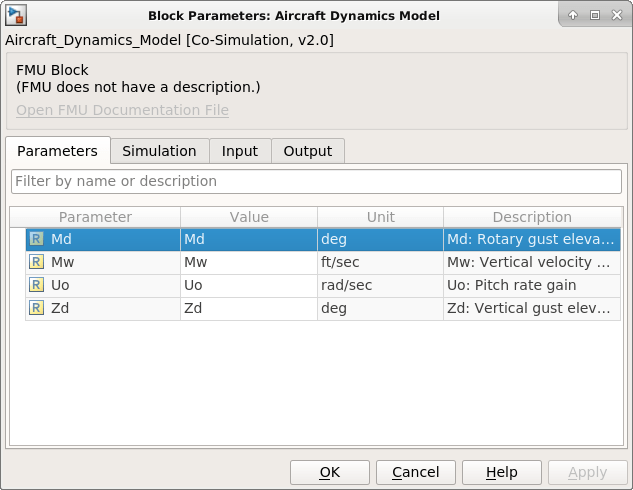
Task: Edit the Mw value cell
Action: (248, 262)
